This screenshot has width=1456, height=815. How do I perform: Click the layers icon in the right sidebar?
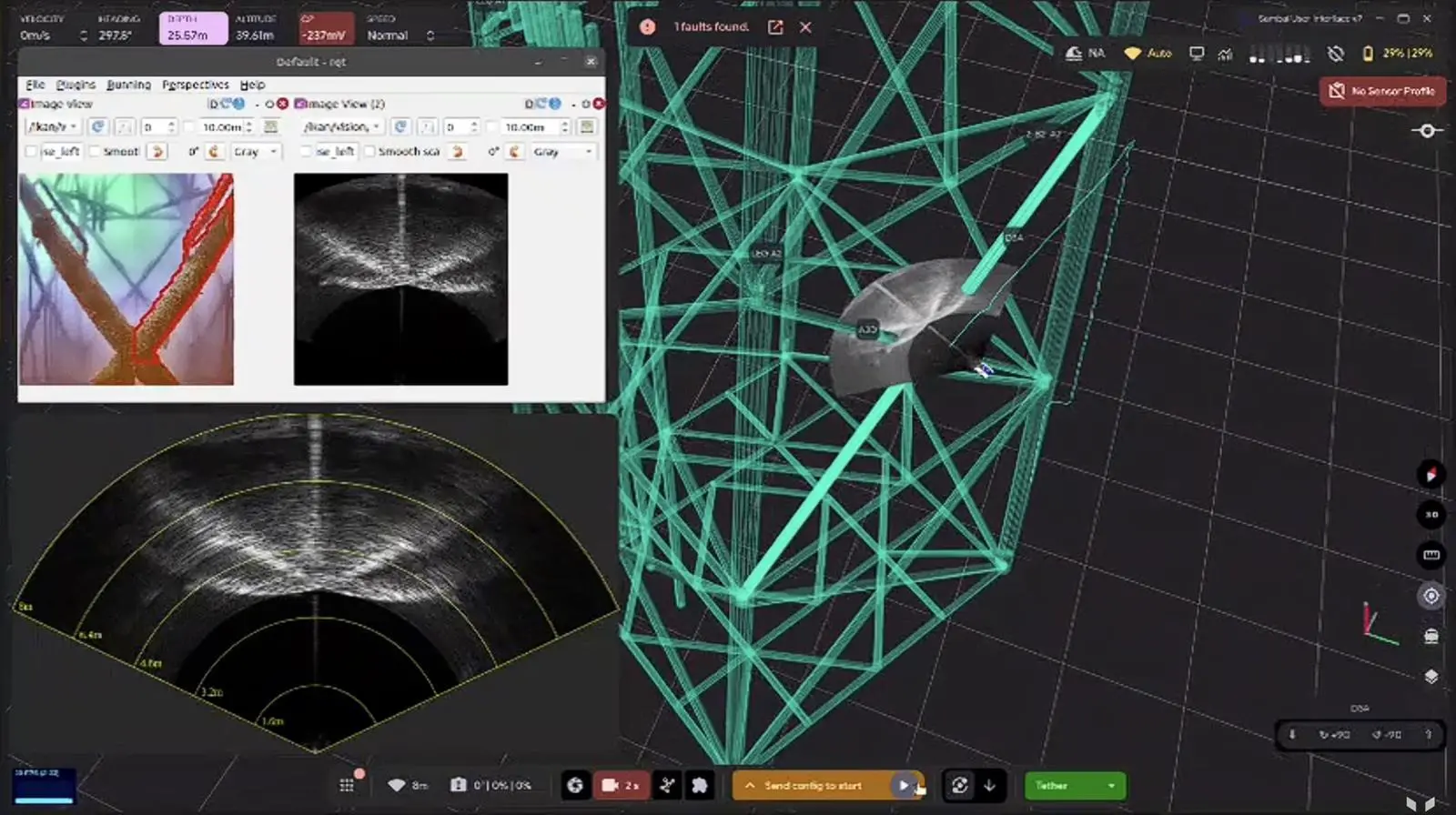(1431, 677)
